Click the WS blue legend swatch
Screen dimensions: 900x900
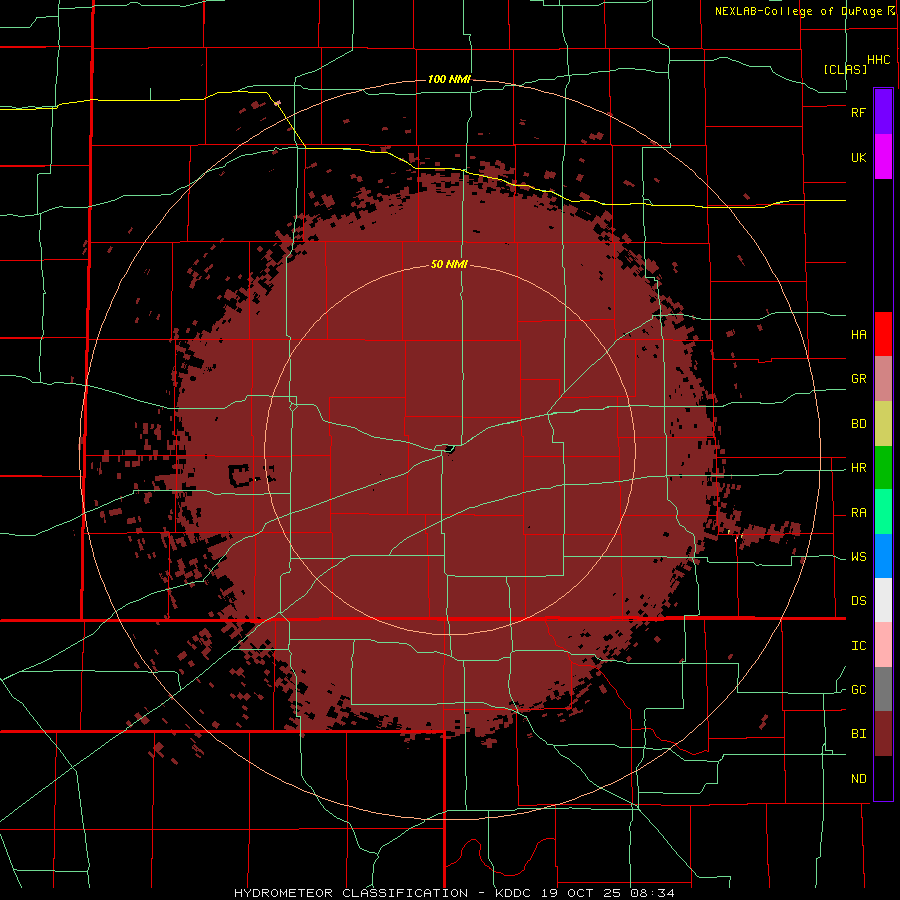tap(883, 556)
